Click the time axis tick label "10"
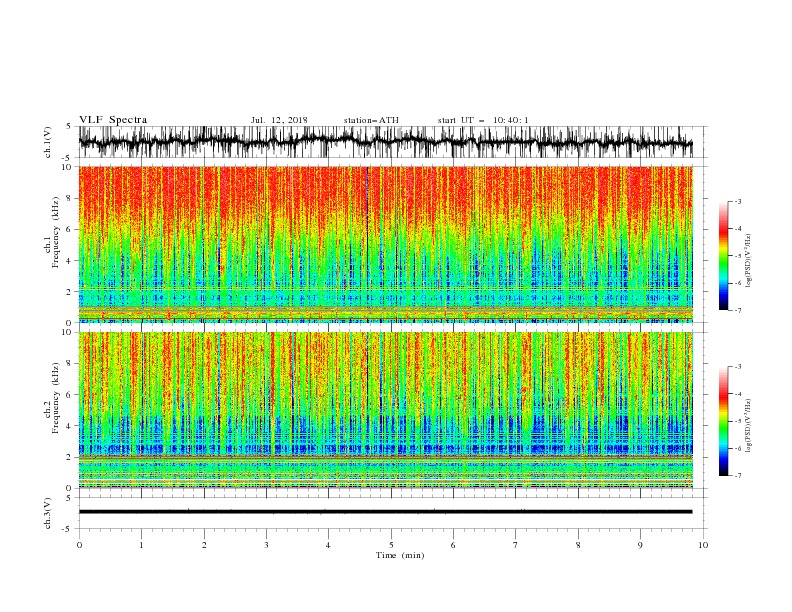 (703, 545)
